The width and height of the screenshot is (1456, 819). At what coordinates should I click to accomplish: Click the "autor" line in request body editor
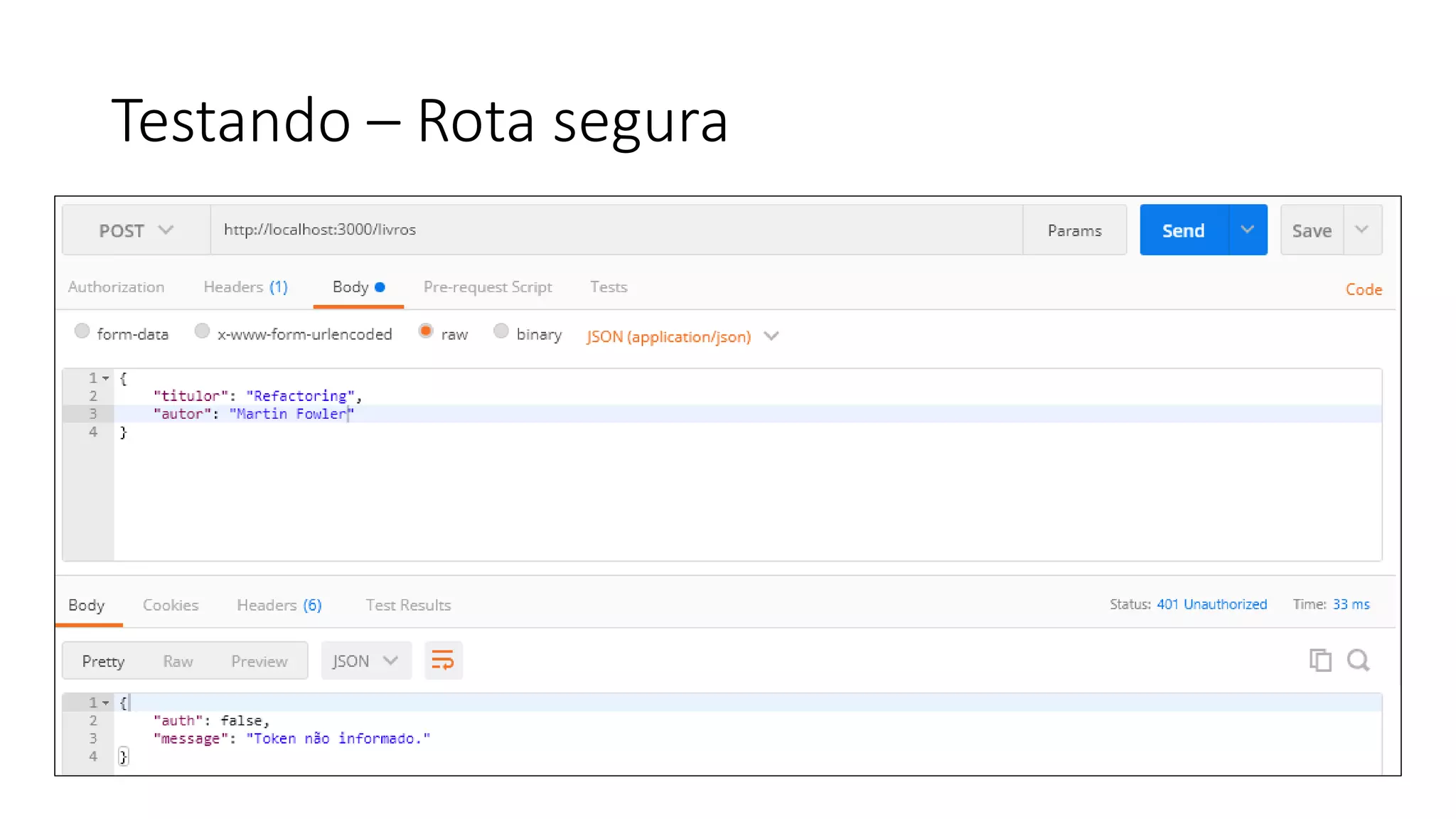[253, 414]
